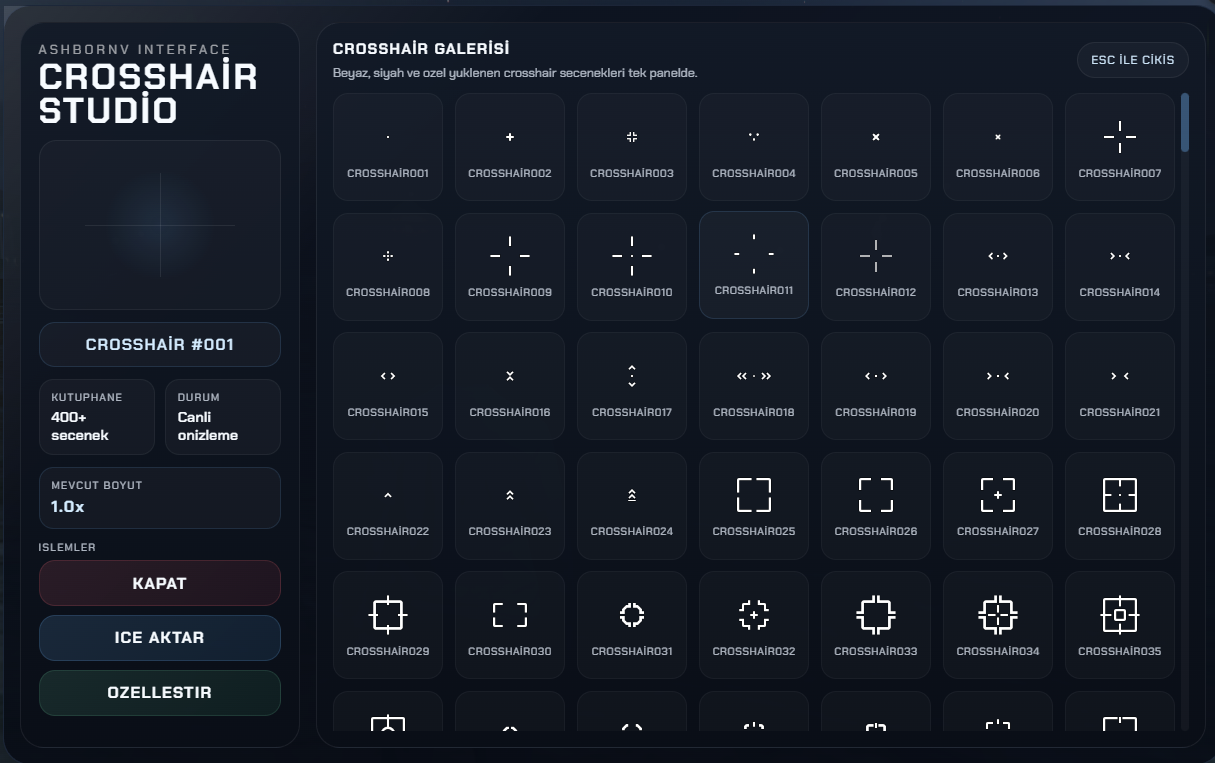Choose the CROSSHAIR007 large cross icon
1215x763 pixels.
[x=1120, y=147]
